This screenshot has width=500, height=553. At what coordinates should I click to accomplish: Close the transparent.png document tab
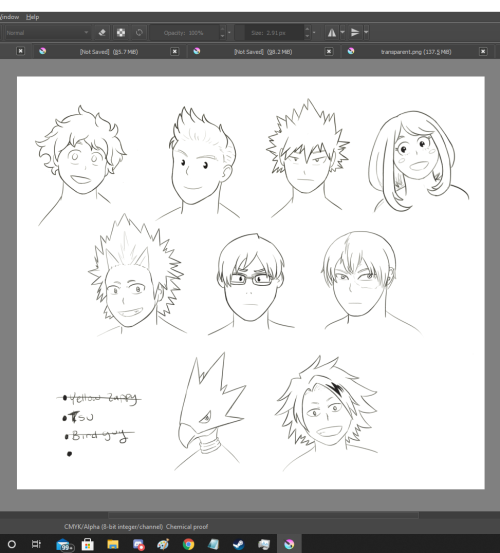(x=483, y=51)
